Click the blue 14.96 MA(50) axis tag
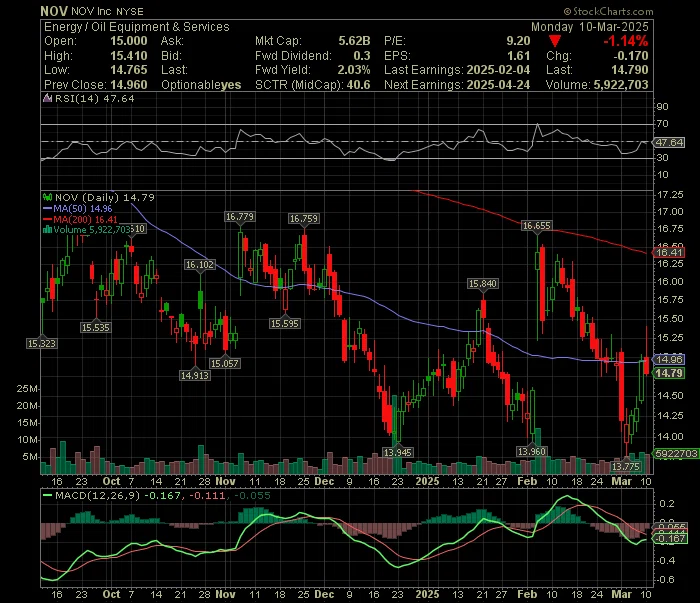700x603 pixels. 668,359
